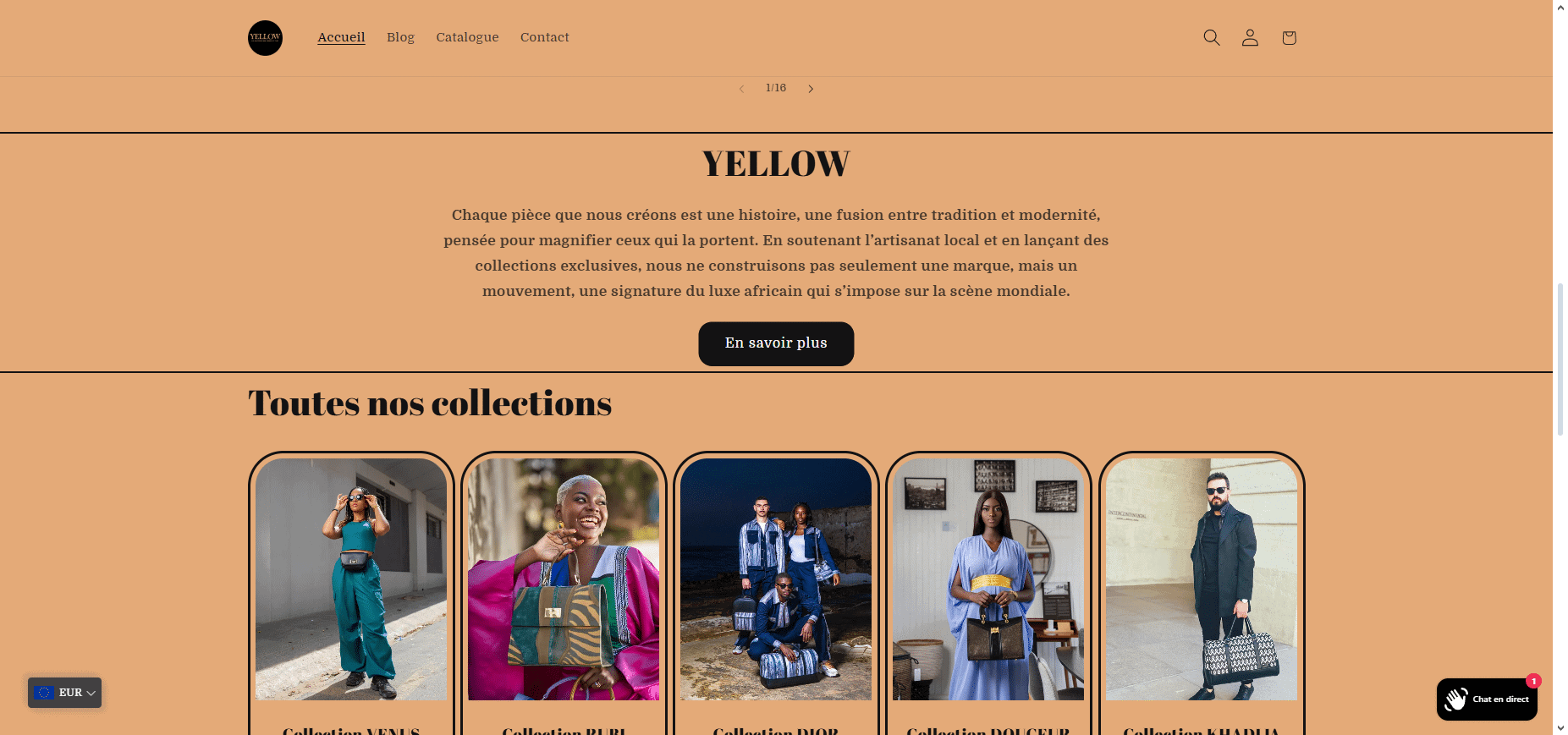Screen dimensions: 1568x735
Task: Open the pink dress collection image
Action: (564, 579)
